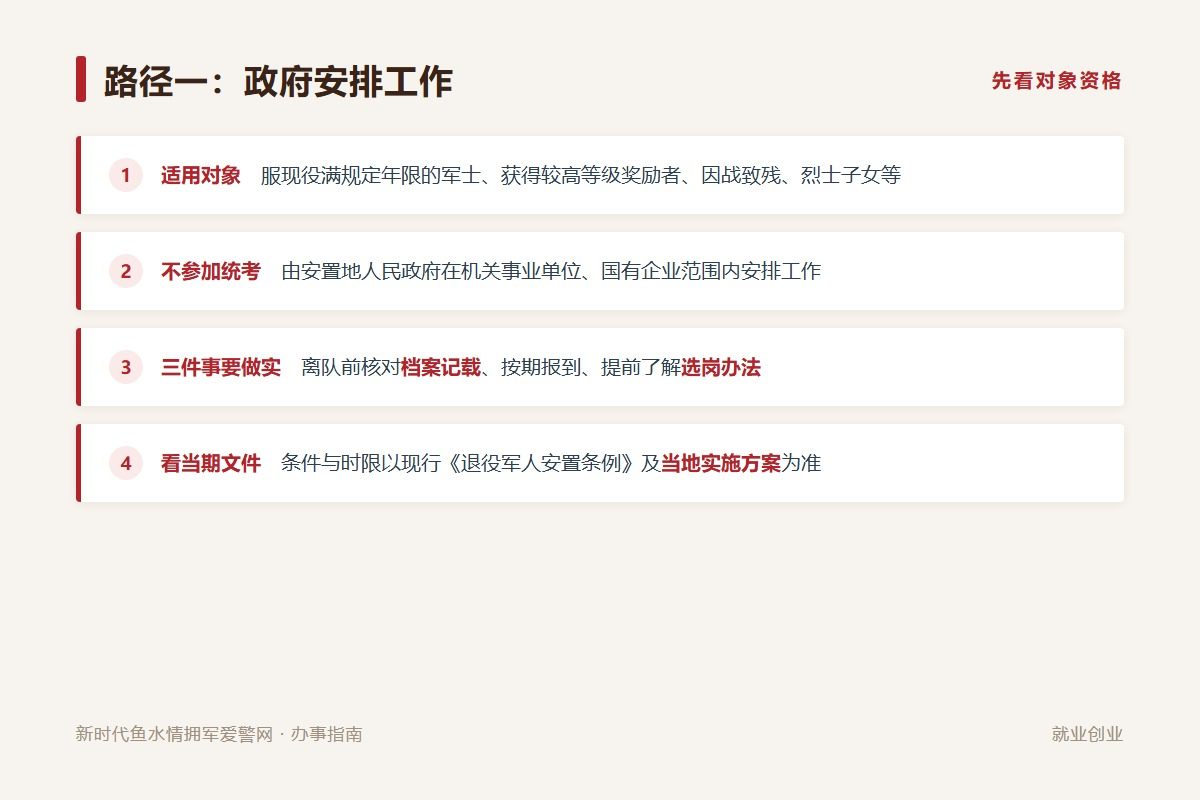The image size is (1200, 800).
Task: Select the 看当期文件 heading
Action: (211, 463)
